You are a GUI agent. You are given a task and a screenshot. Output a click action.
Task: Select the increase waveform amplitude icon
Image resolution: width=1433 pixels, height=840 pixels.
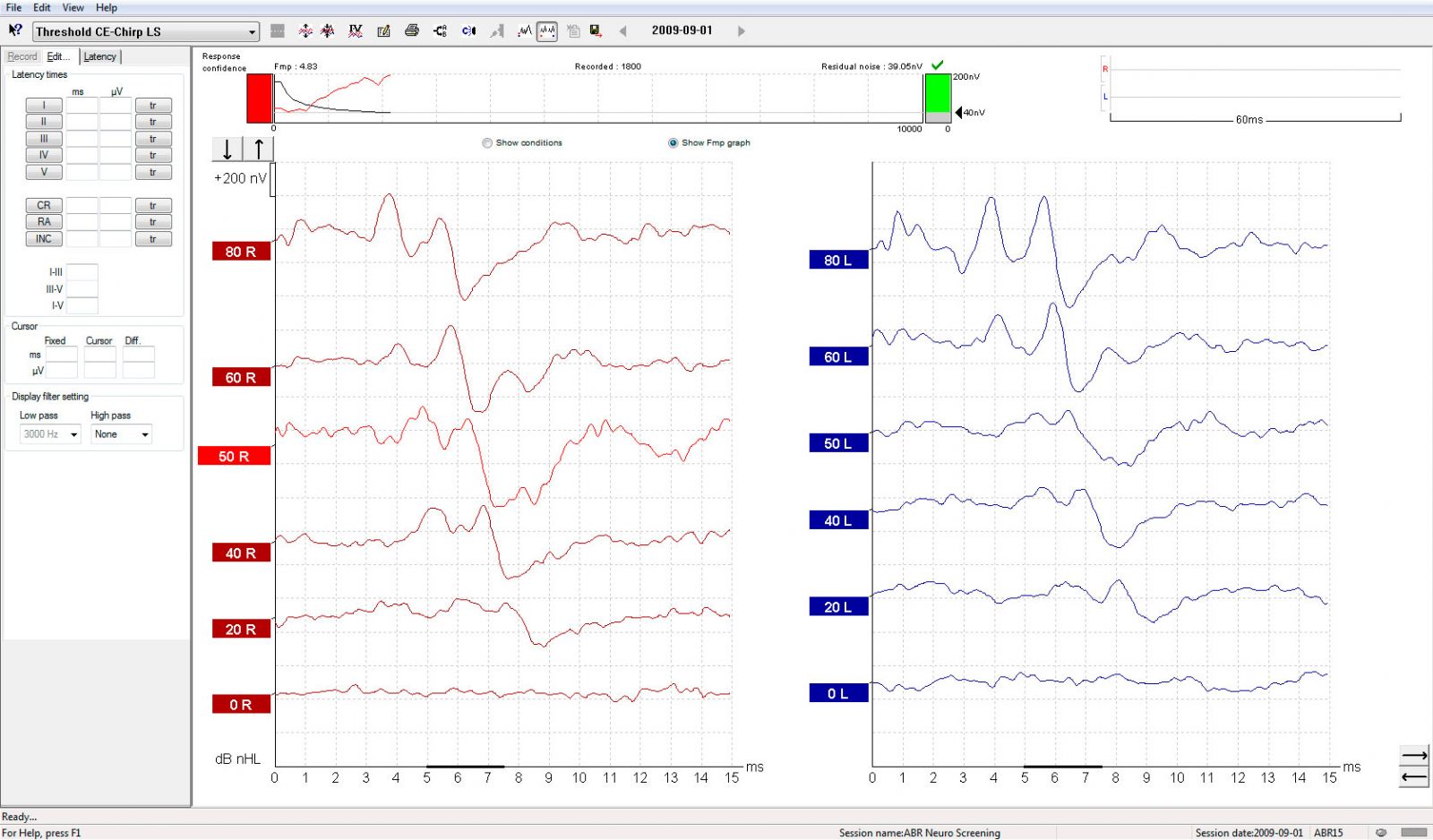click(x=305, y=30)
